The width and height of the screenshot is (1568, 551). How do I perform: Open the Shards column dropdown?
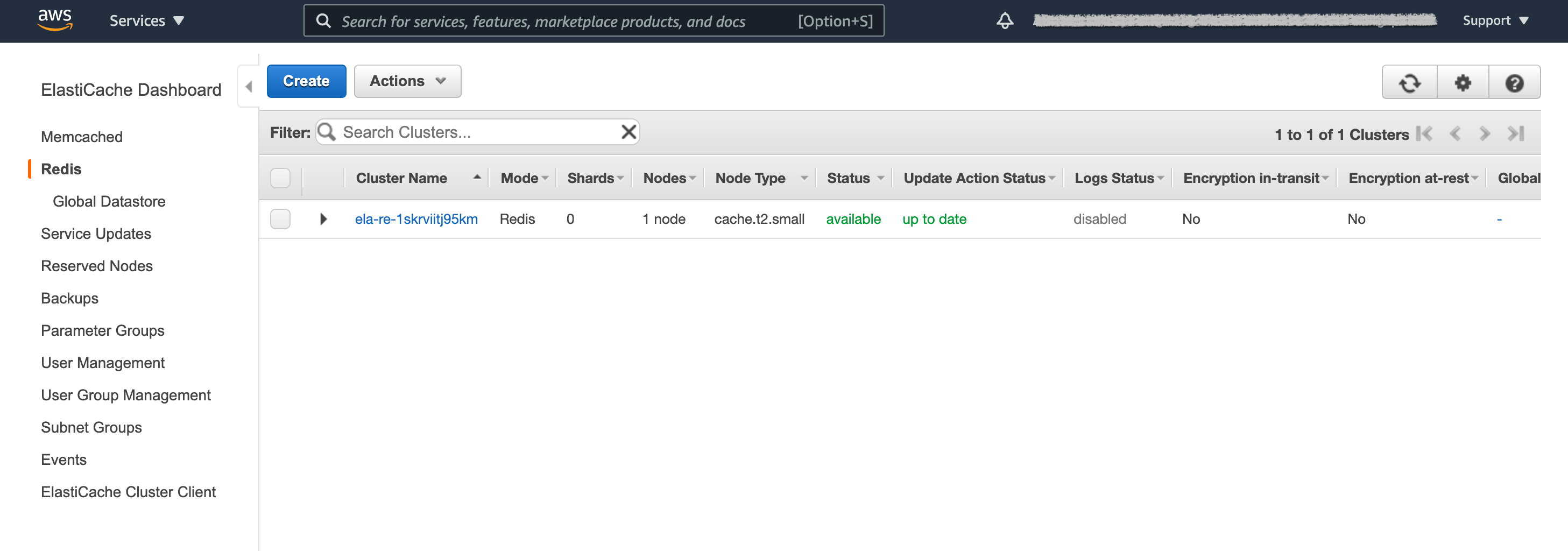click(x=620, y=179)
